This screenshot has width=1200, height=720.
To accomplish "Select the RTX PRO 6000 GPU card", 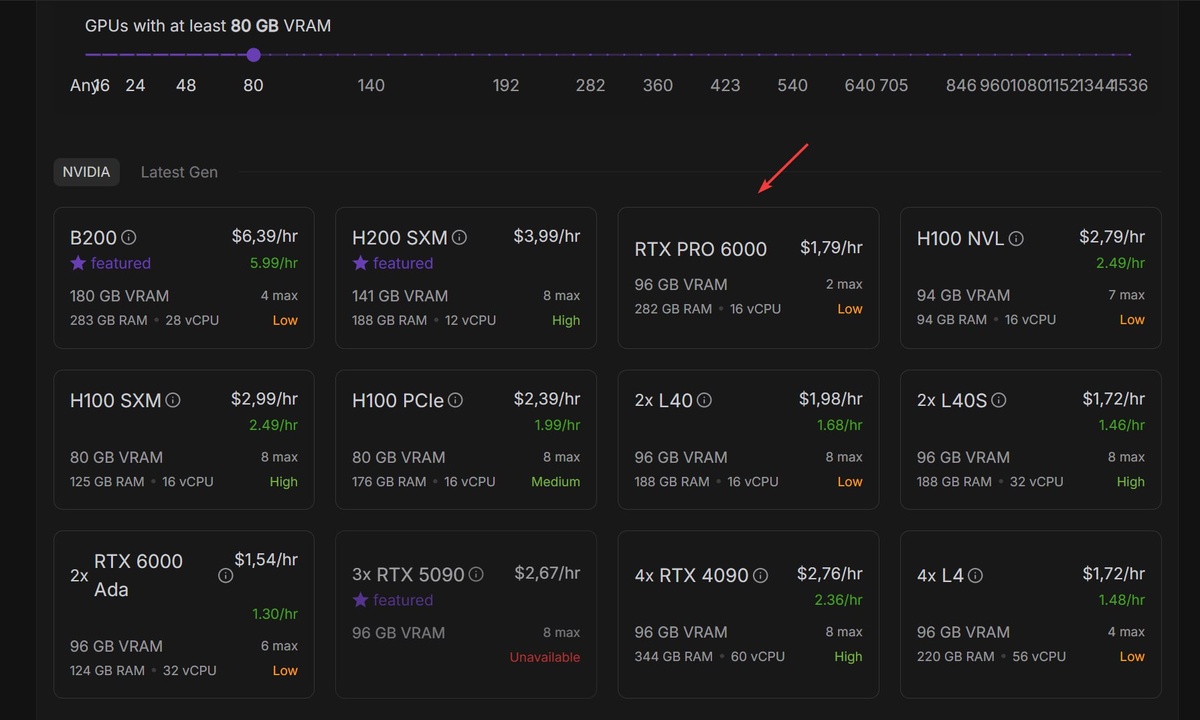I will tap(748, 278).
